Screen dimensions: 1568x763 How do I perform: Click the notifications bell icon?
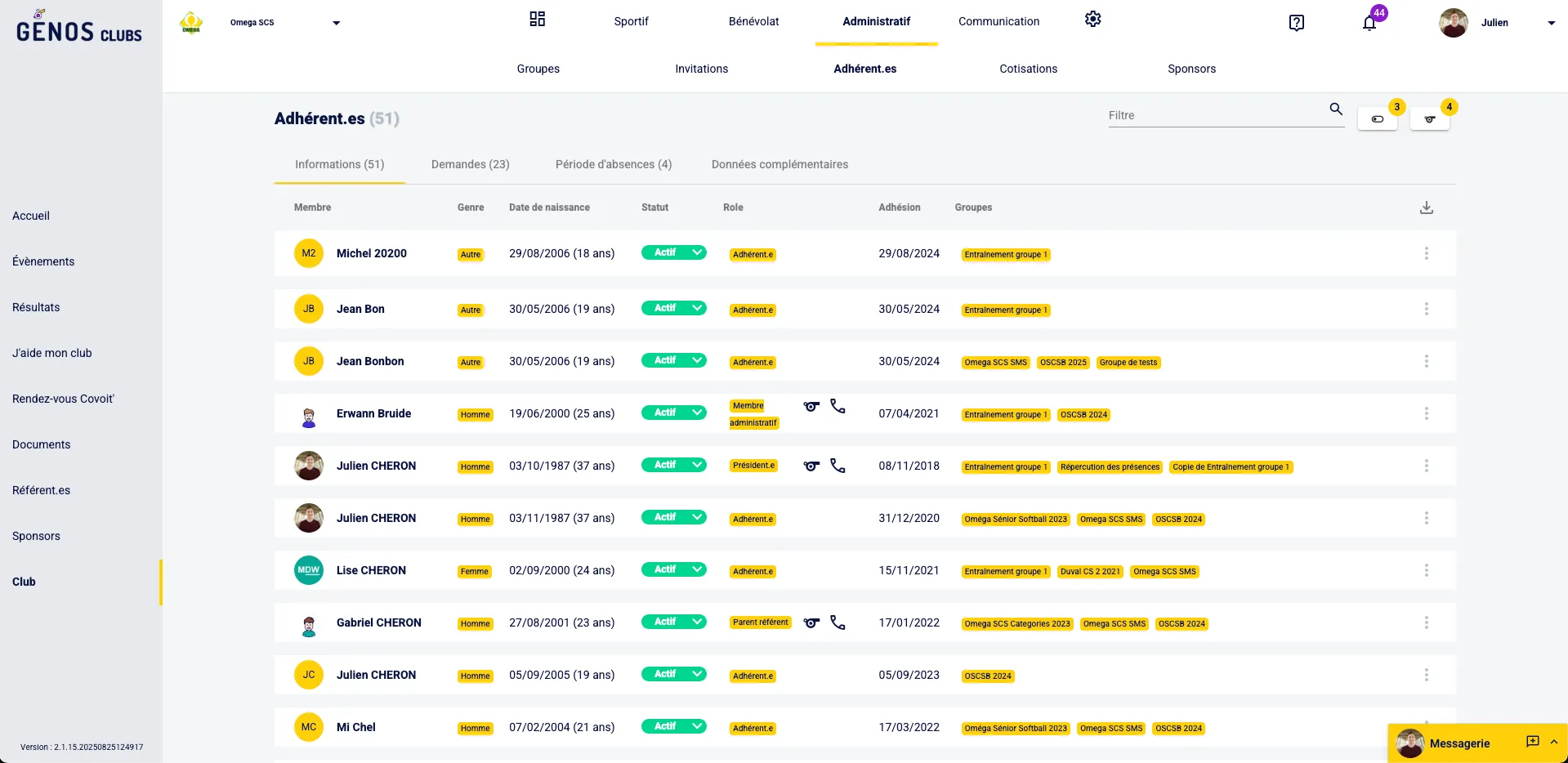(1369, 23)
